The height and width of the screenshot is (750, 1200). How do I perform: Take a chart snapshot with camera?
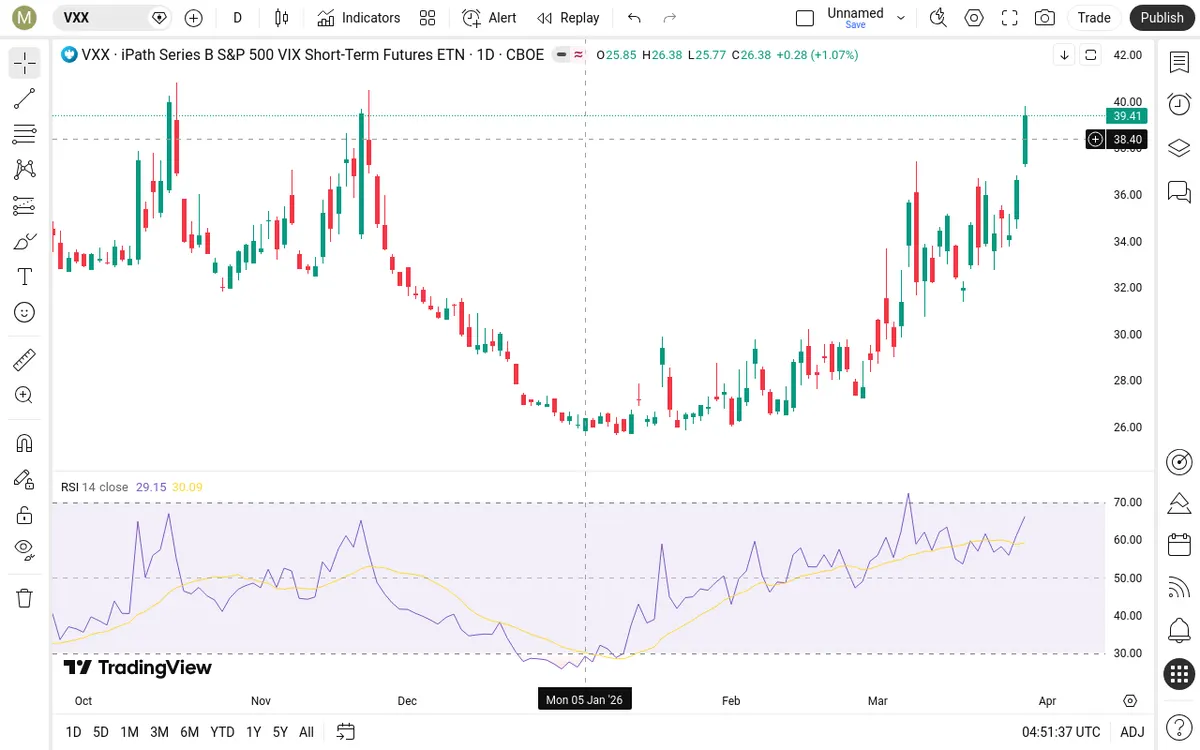coord(1045,17)
